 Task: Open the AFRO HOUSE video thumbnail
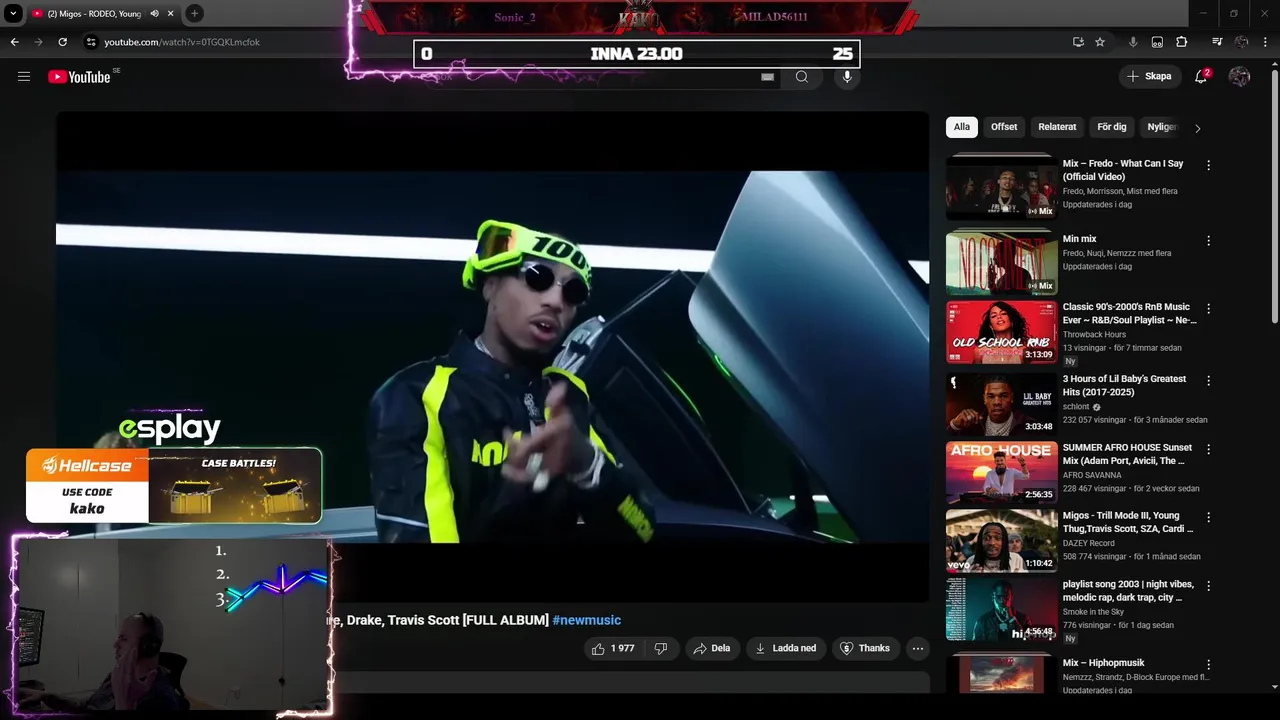[1001, 471]
